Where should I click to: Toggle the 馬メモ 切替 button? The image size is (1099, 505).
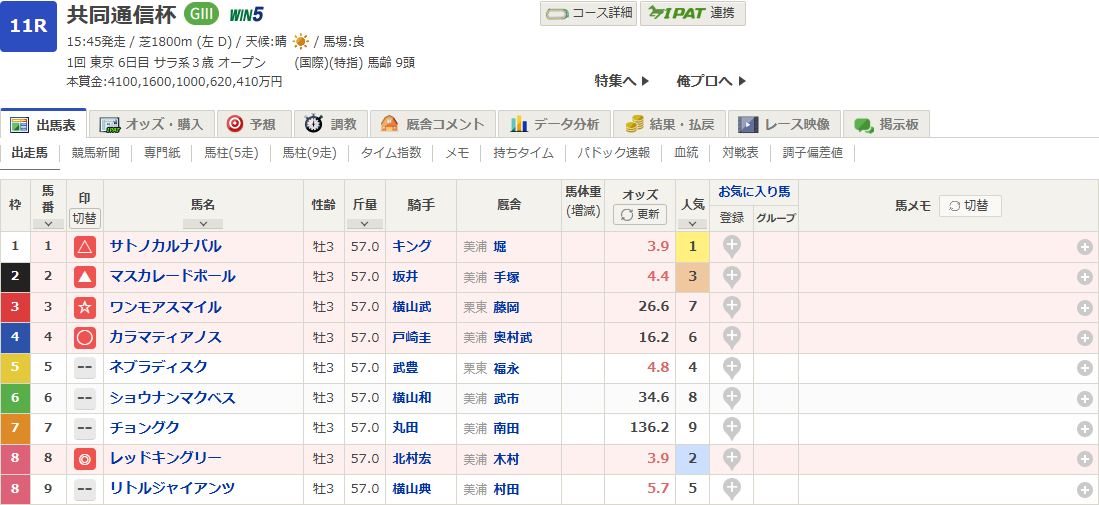pos(969,206)
